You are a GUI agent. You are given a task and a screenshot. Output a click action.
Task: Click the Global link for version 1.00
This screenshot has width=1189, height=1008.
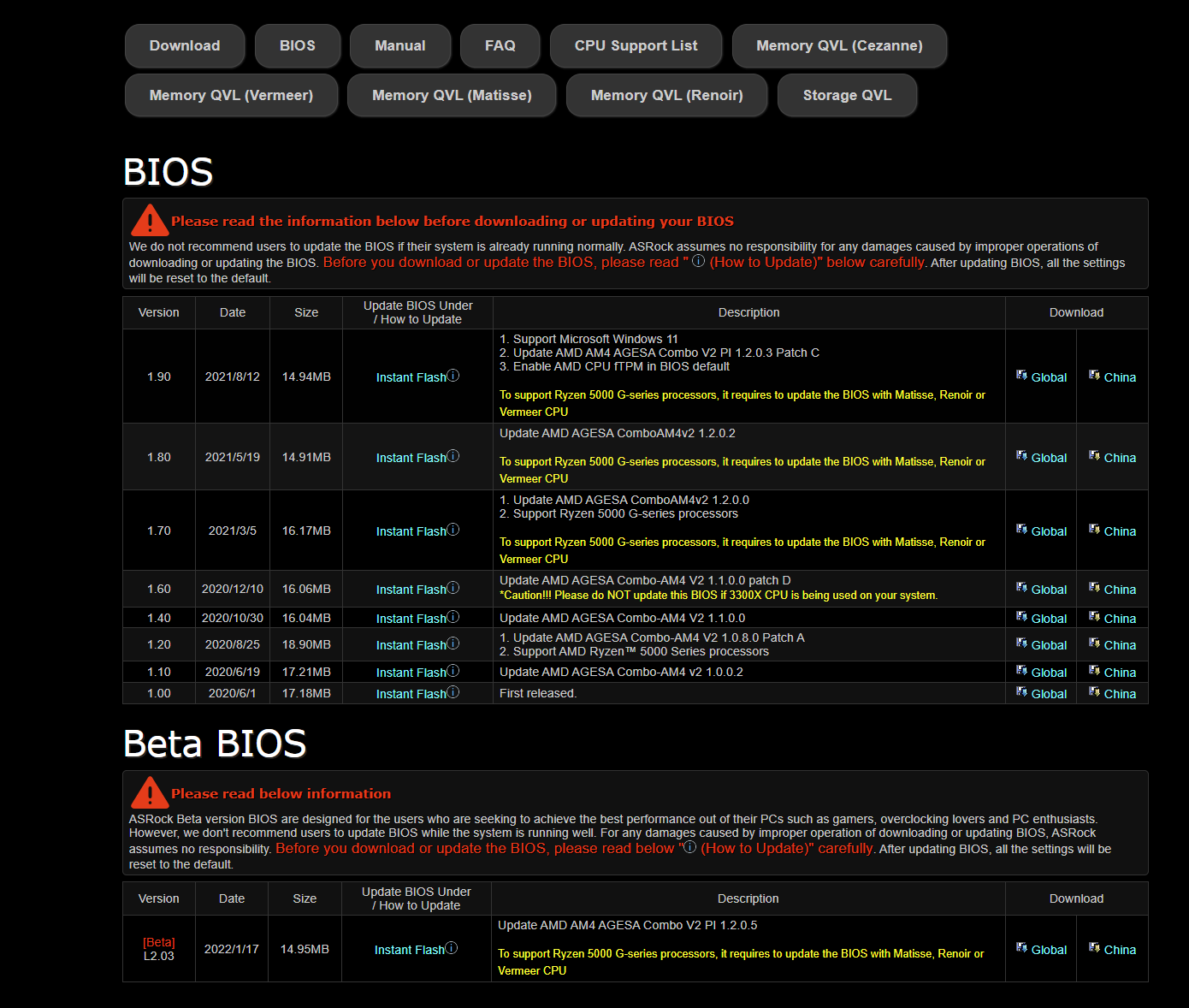coord(1049,694)
